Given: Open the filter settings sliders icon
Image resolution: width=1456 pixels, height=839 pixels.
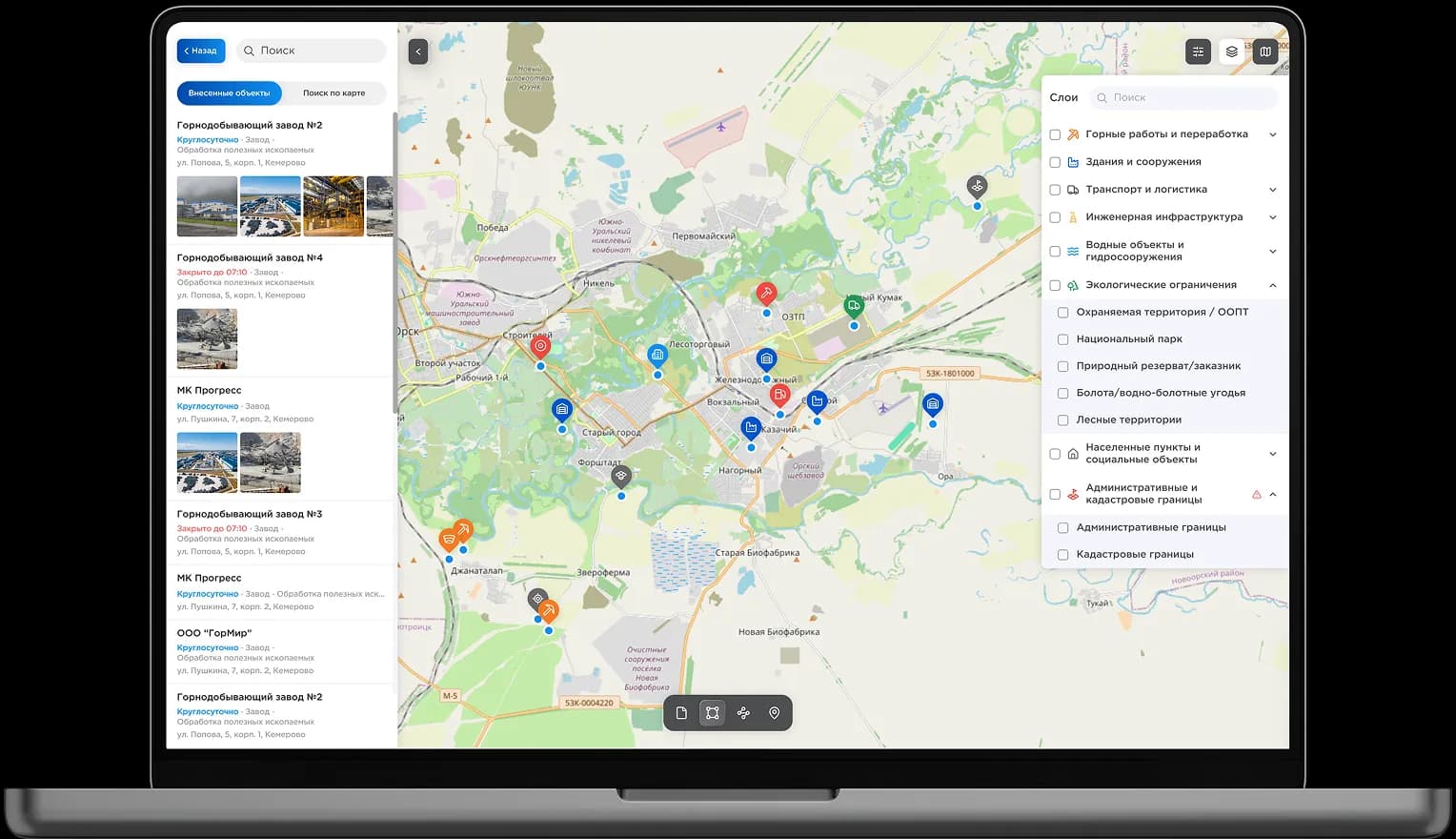Looking at the screenshot, I should [x=1198, y=51].
